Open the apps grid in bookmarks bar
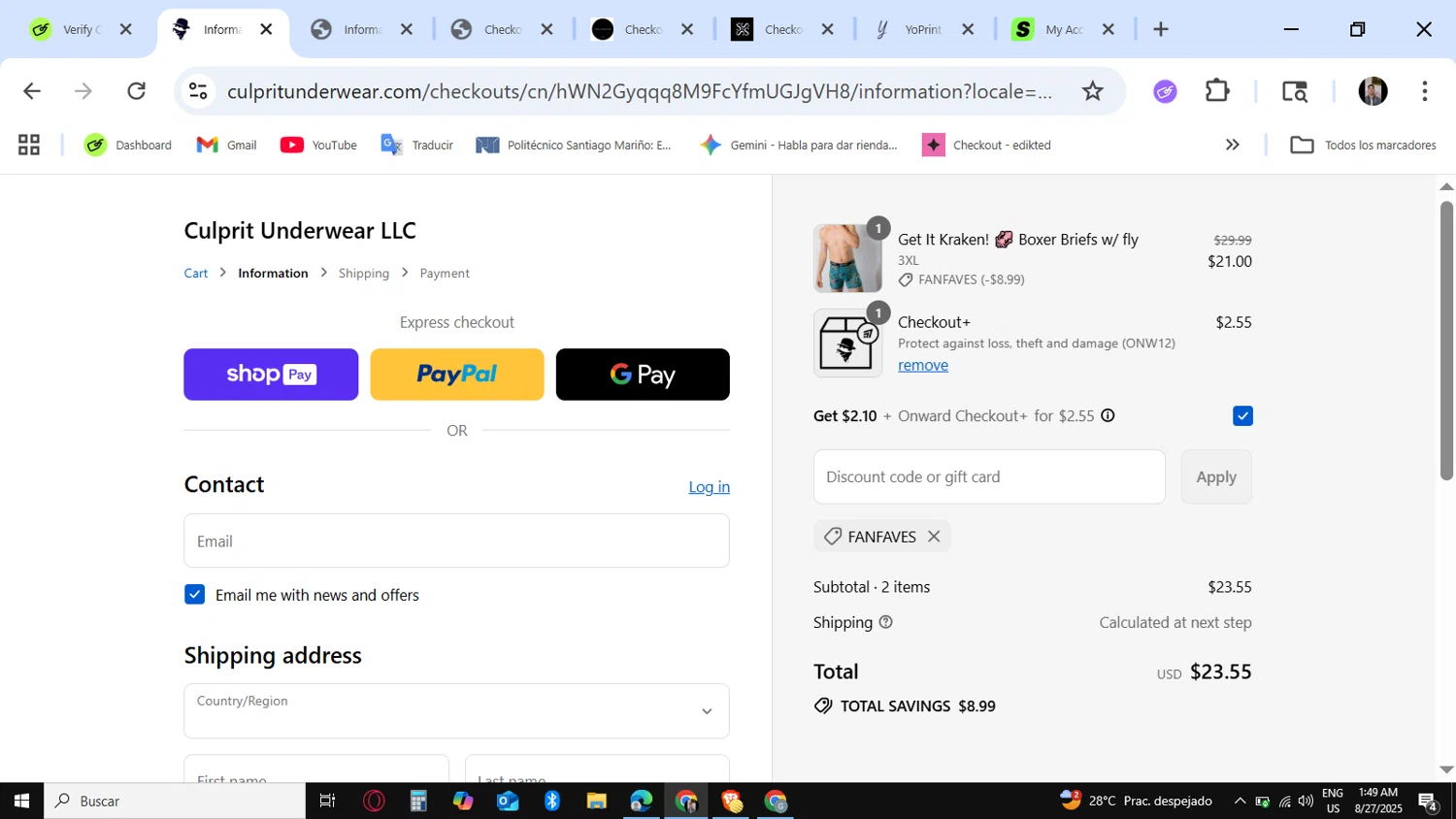Viewport: 1456px width, 819px height. (x=29, y=145)
